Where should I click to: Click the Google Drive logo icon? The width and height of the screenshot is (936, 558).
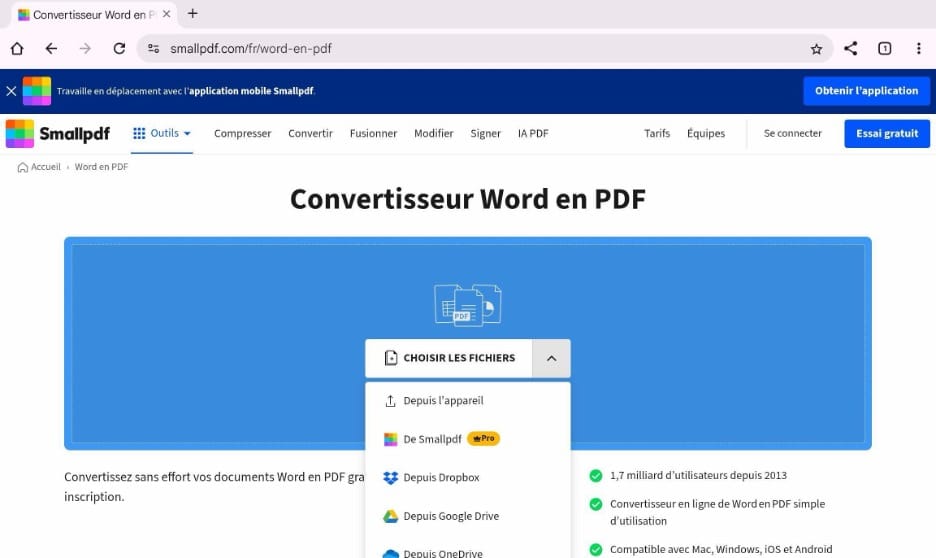tap(390, 516)
